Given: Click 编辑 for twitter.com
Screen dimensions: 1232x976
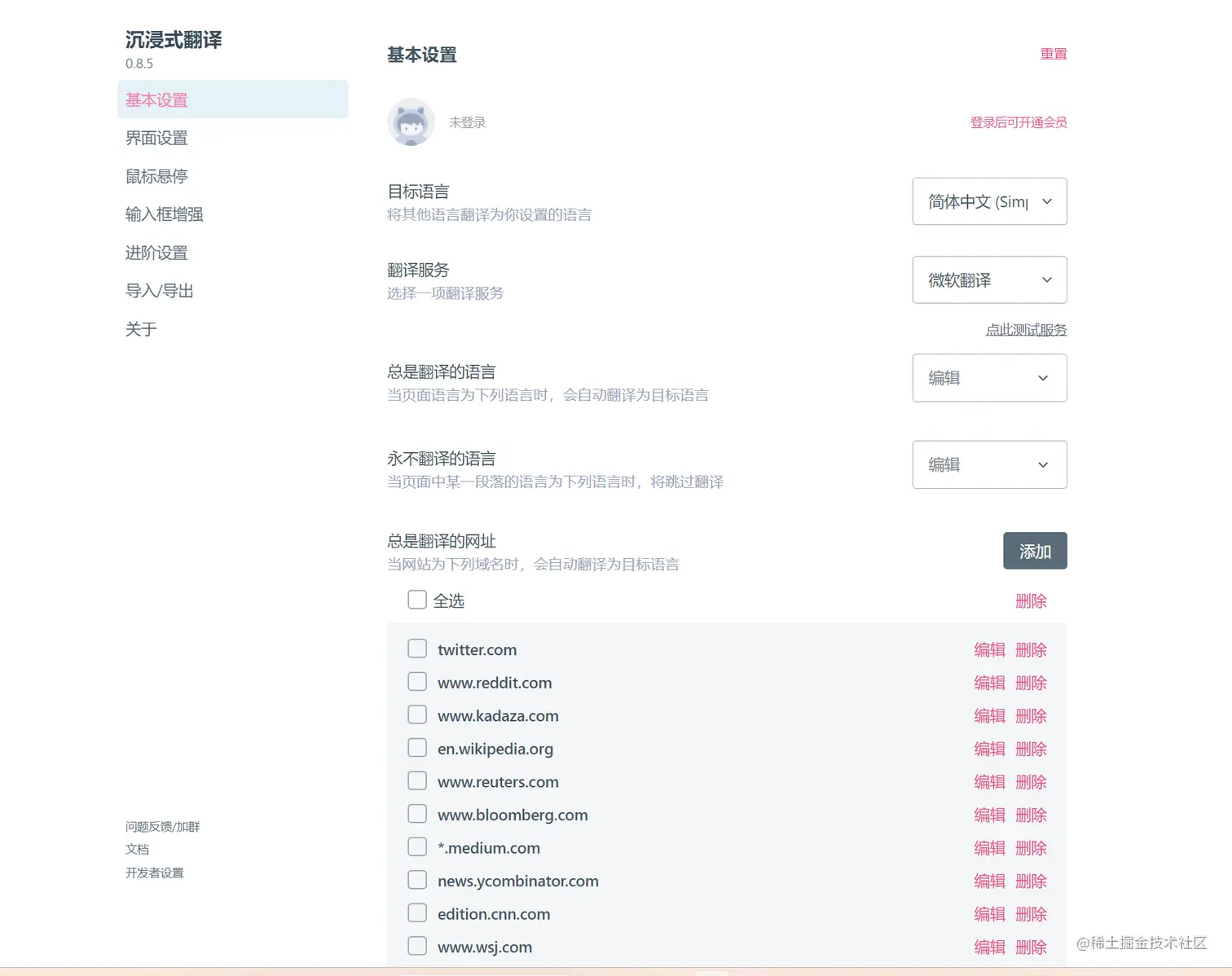Looking at the screenshot, I should coord(990,650).
